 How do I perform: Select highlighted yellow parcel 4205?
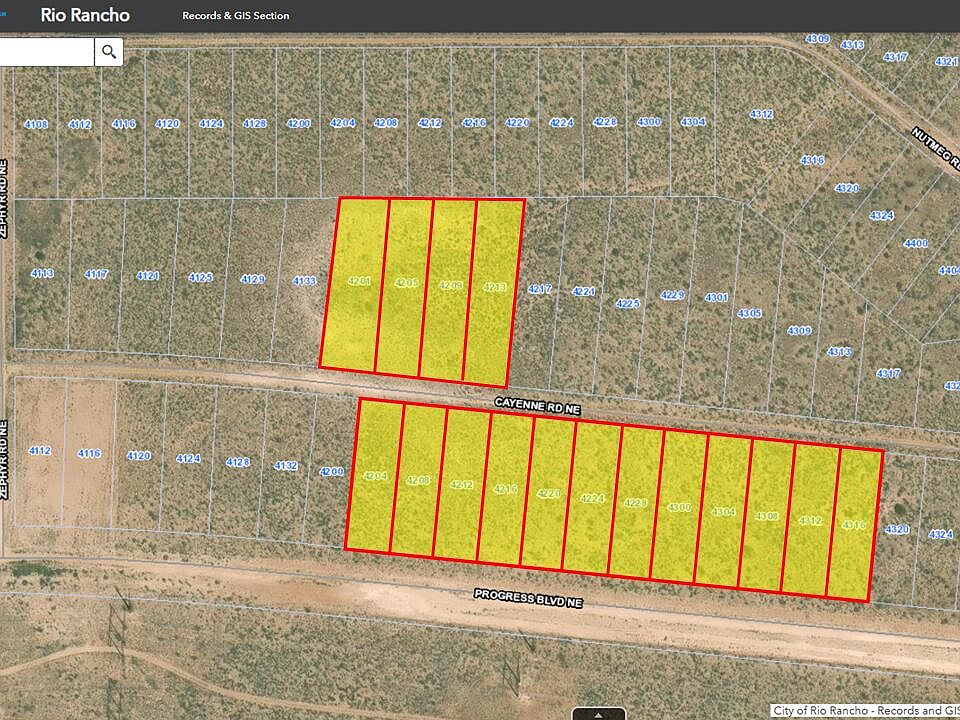[x=404, y=287]
